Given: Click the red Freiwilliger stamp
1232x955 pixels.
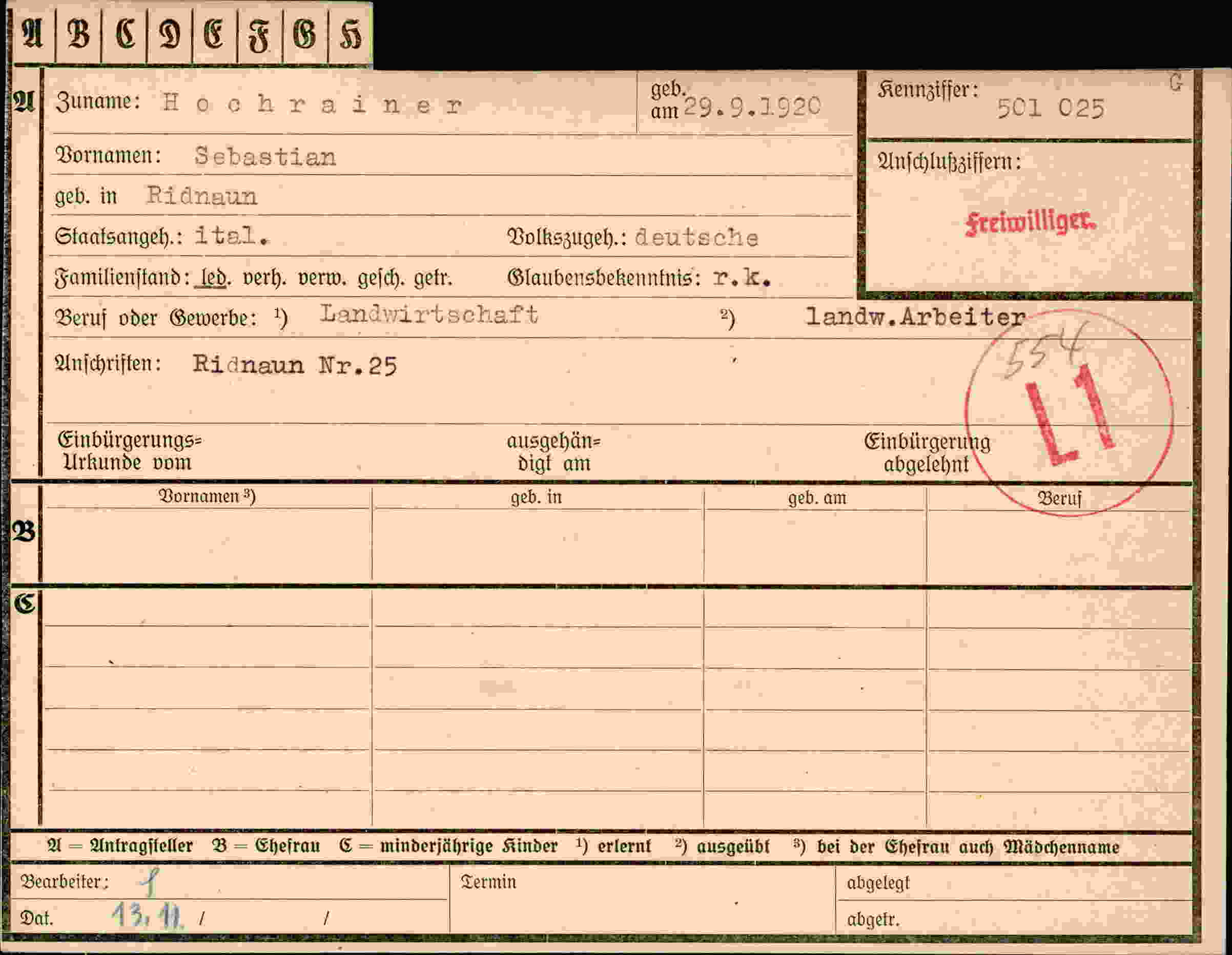Looking at the screenshot, I should 1031,223.
